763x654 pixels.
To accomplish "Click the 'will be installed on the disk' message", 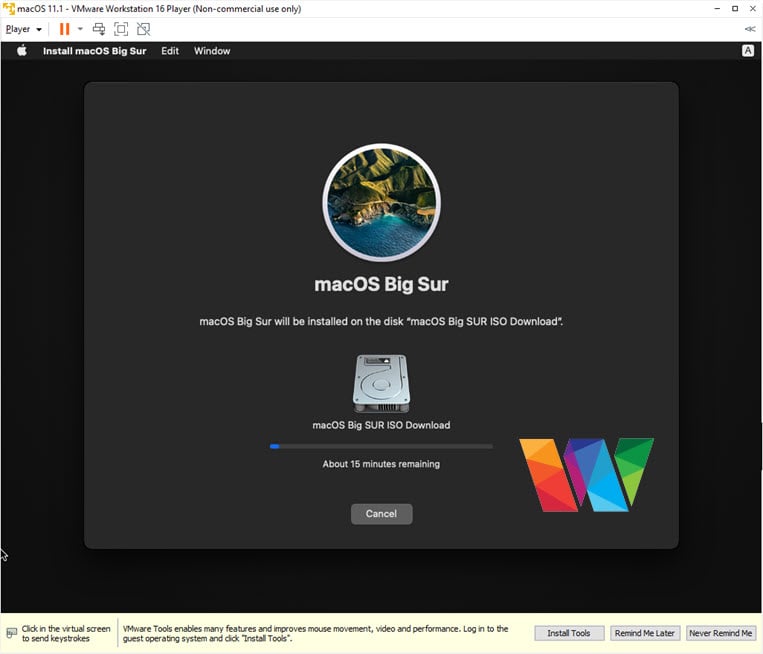I will click(x=381, y=322).
